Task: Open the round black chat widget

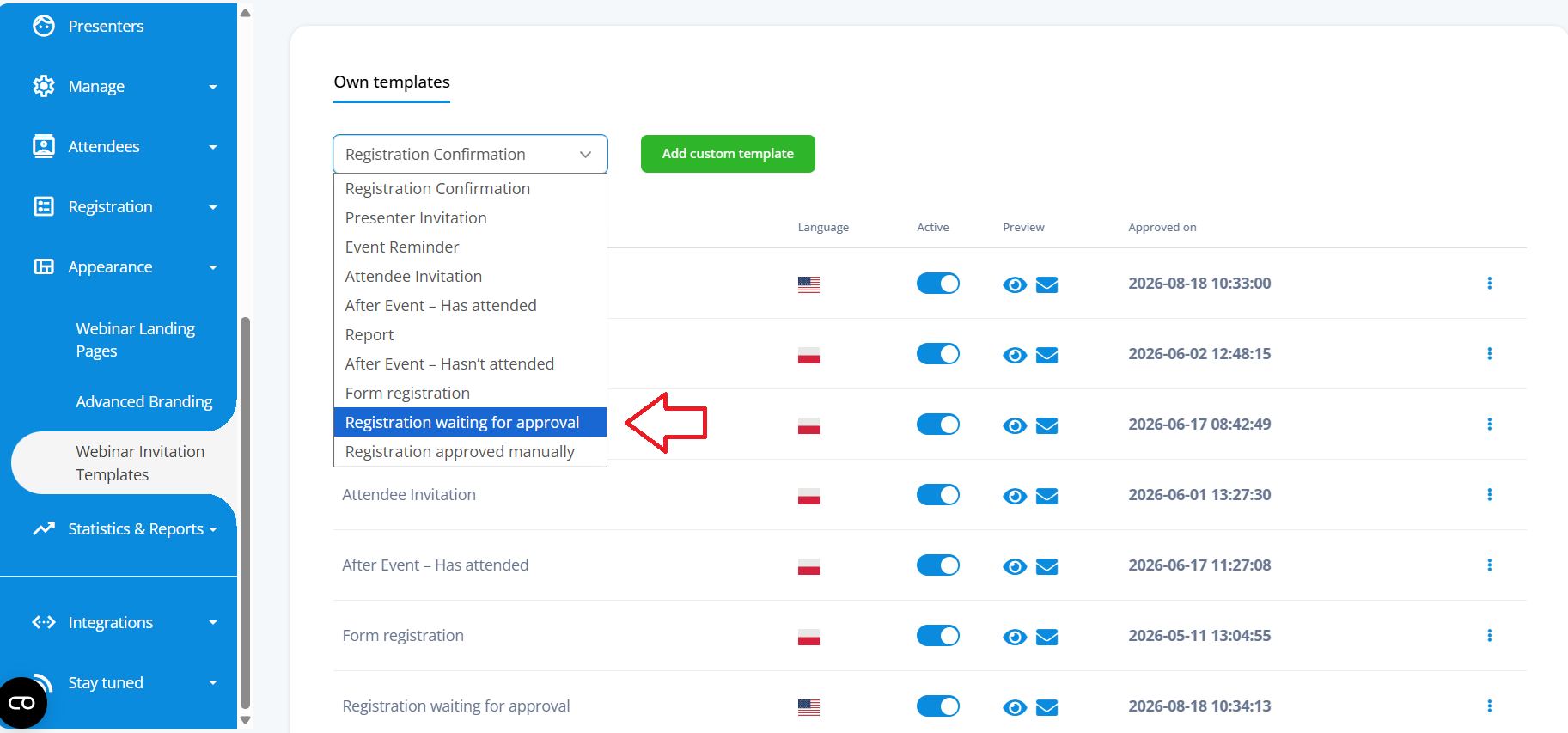Action: pyautogui.click(x=22, y=703)
